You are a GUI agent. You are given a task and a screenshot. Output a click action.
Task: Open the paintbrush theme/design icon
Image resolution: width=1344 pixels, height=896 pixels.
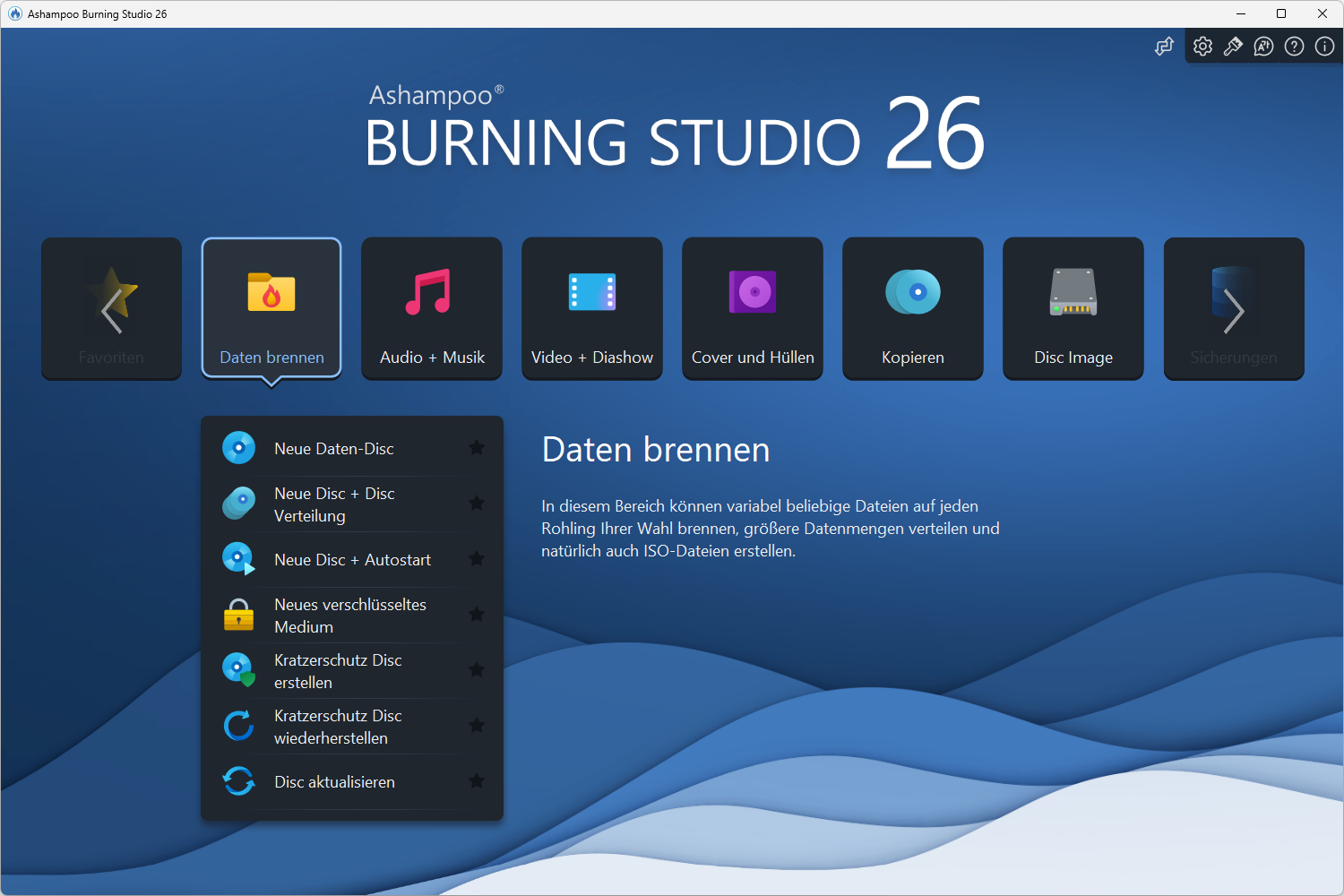1234,47
